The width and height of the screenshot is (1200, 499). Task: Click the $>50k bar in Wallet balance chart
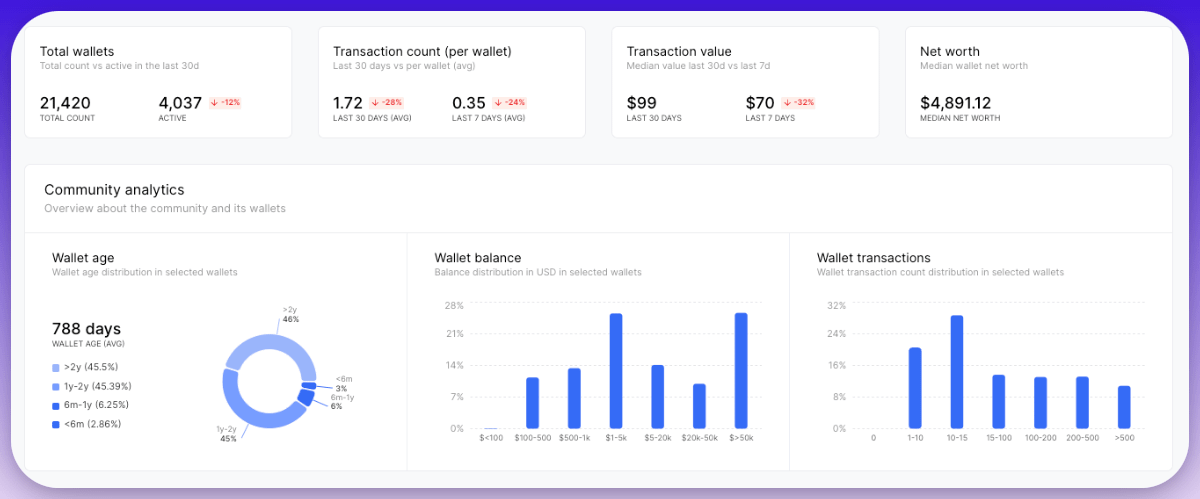click(741, 371)
